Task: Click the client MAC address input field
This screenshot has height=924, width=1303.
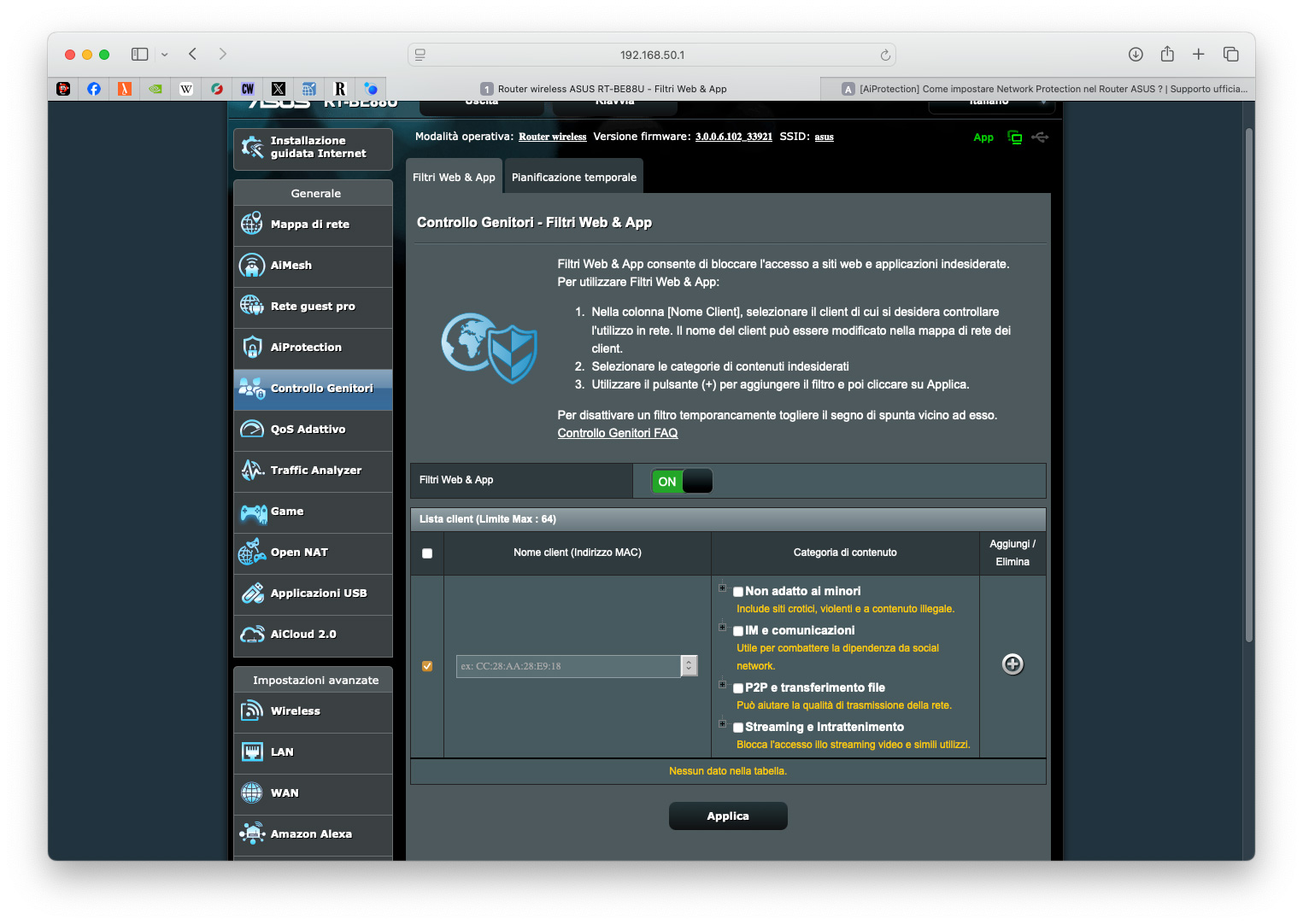Action: [569, 666]
